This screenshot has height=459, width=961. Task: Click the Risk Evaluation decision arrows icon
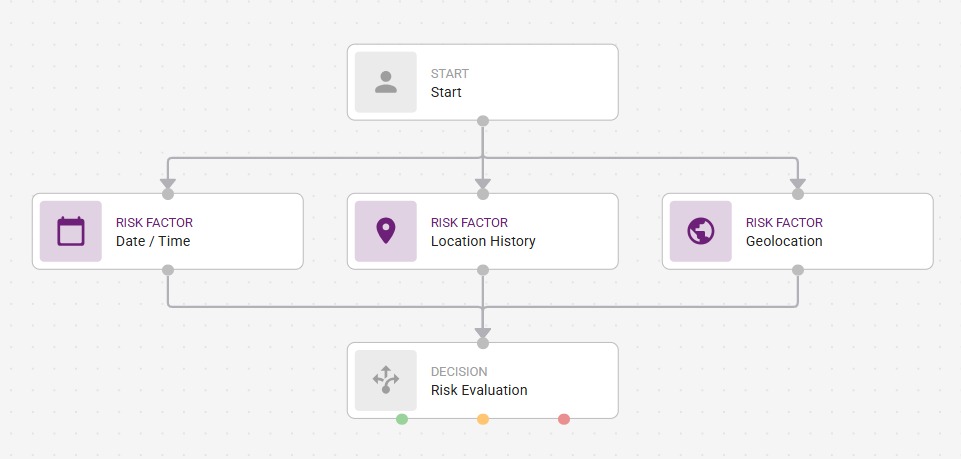point(386,380)
